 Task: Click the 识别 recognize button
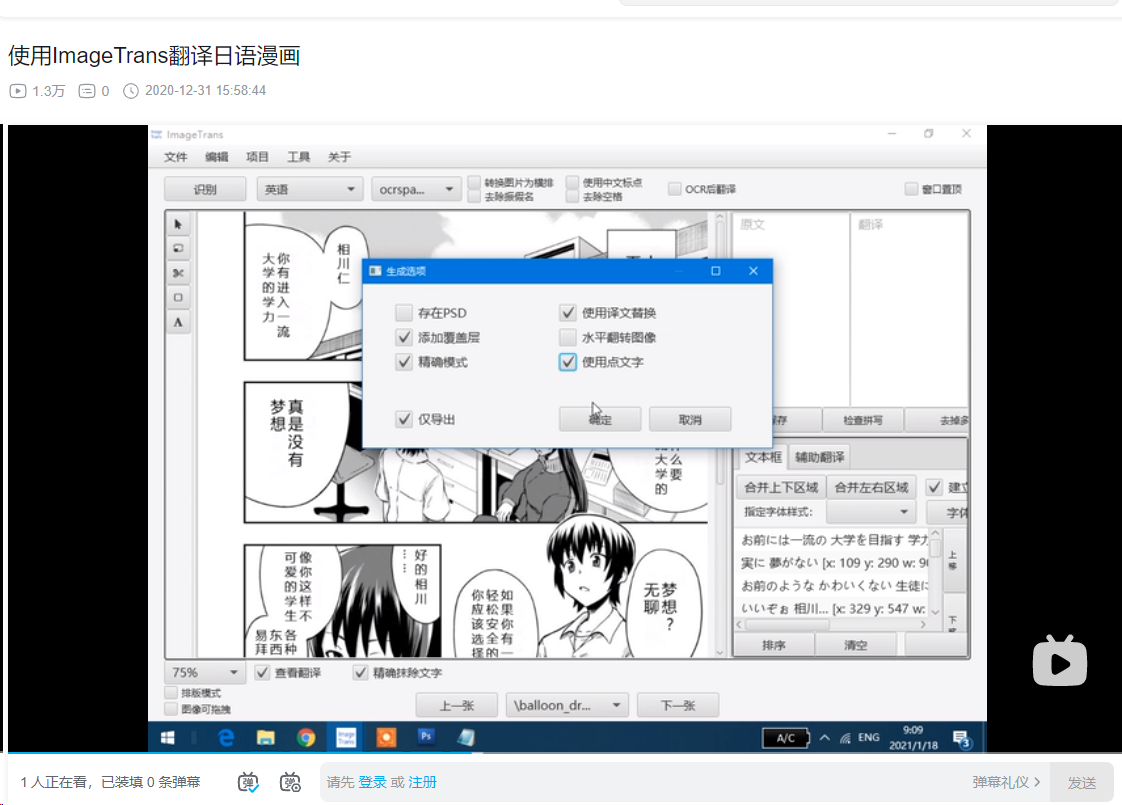point(205,189)
